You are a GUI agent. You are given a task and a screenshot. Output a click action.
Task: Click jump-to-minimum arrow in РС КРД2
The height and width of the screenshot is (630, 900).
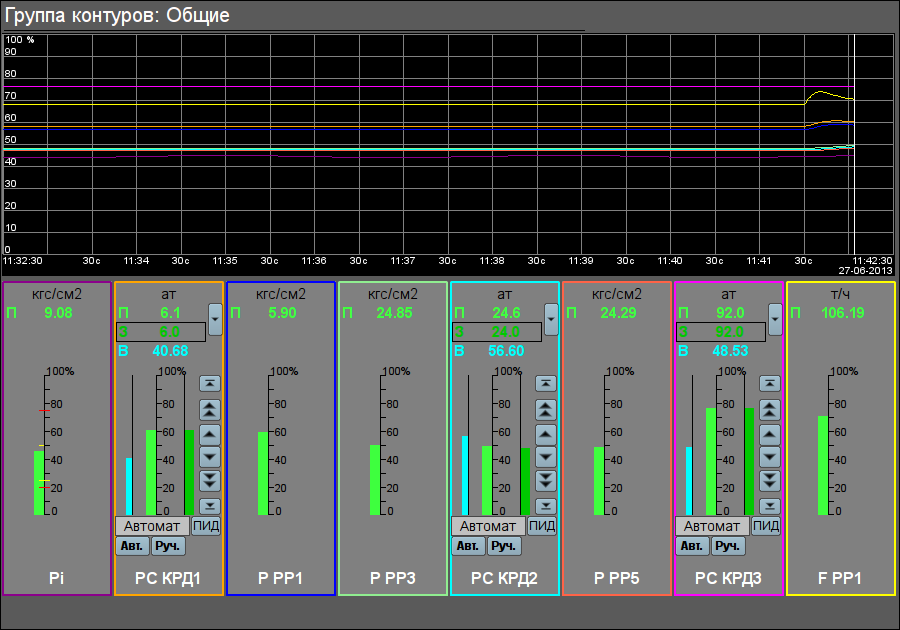546,506
